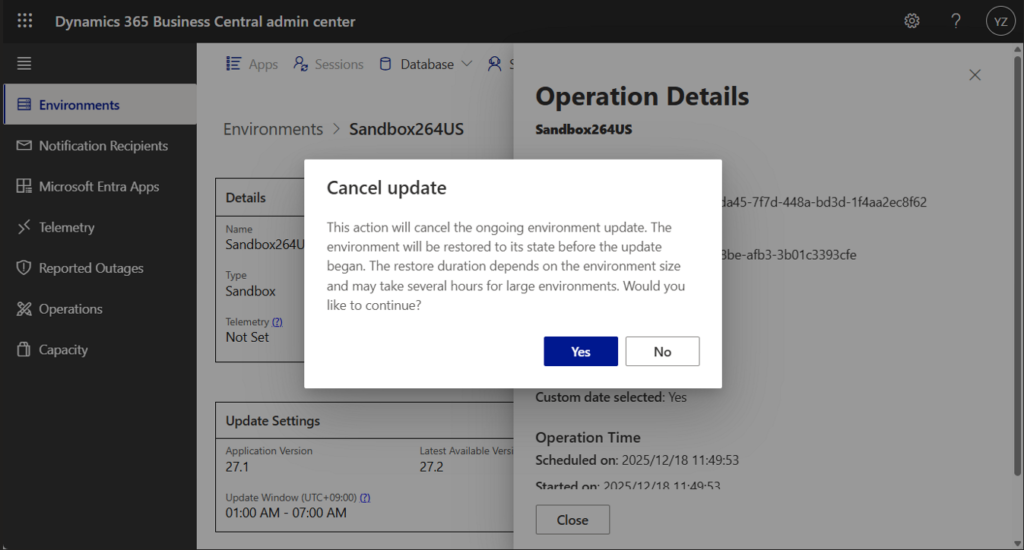Viewport: 1024px width, 550px height.
Task: Open the Apps toolbar item
Action: click(x=252, y=64)
